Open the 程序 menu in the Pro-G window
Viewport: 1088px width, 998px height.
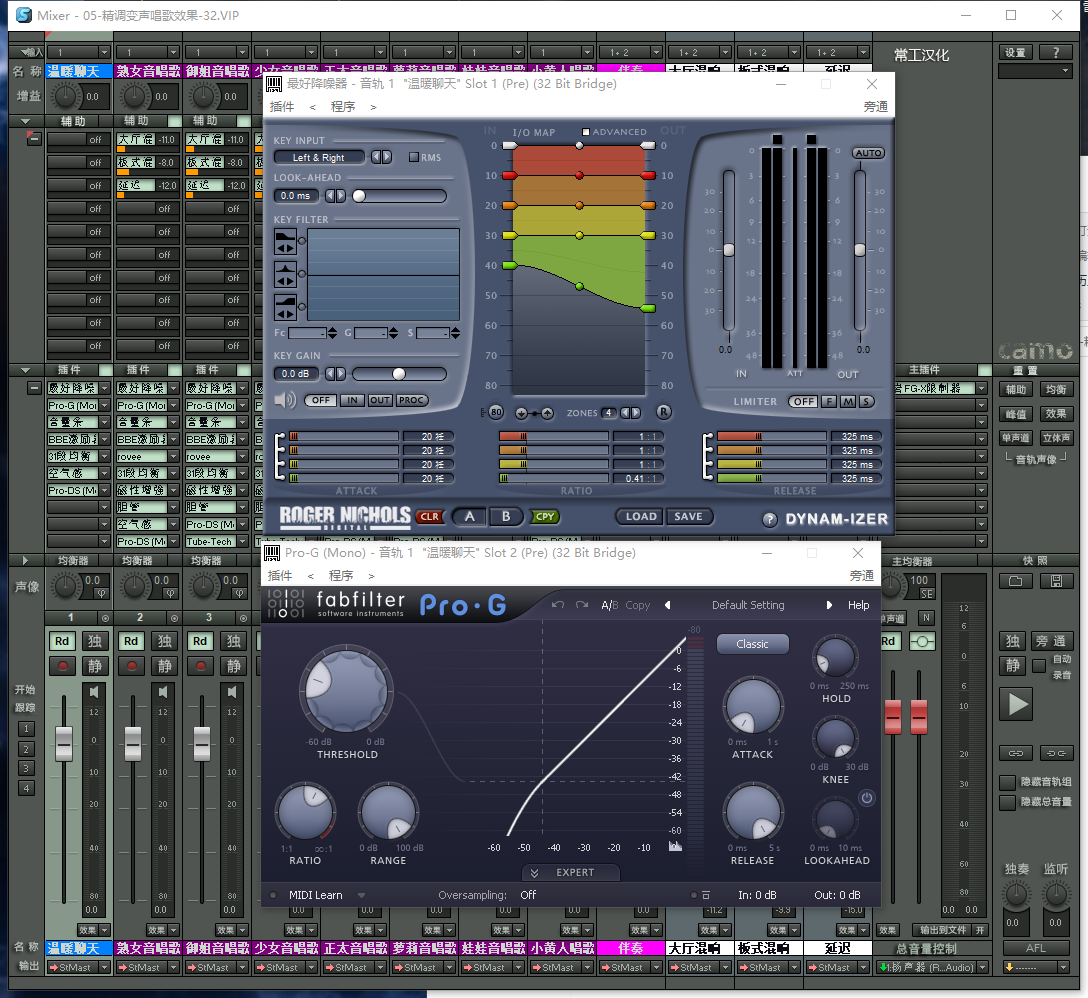pos(341,576)
